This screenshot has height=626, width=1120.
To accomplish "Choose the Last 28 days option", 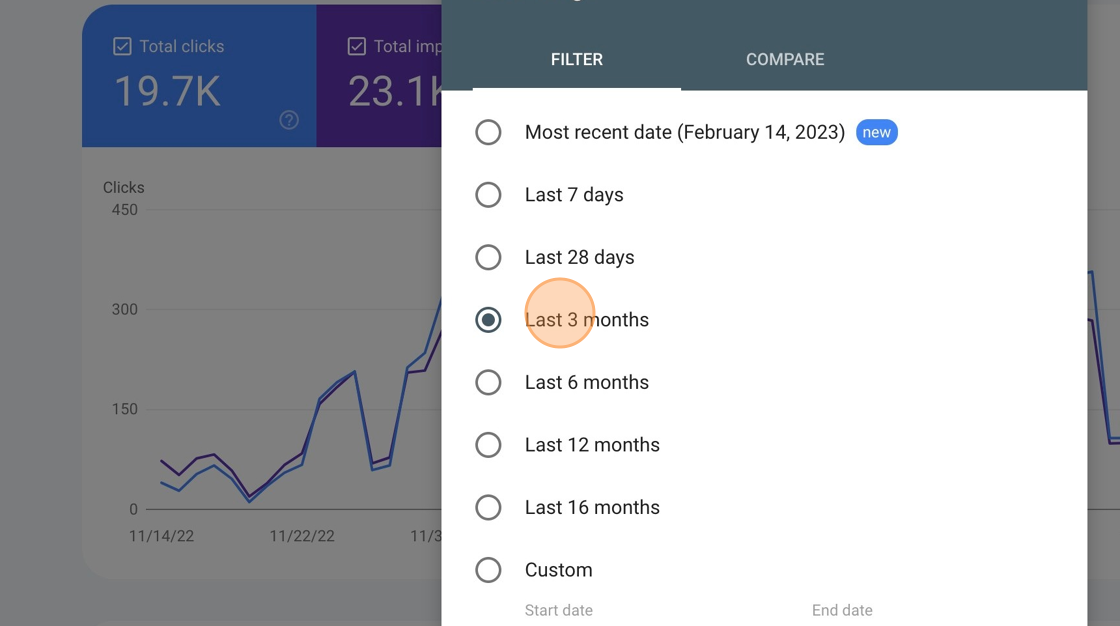I will pos(488,257).
